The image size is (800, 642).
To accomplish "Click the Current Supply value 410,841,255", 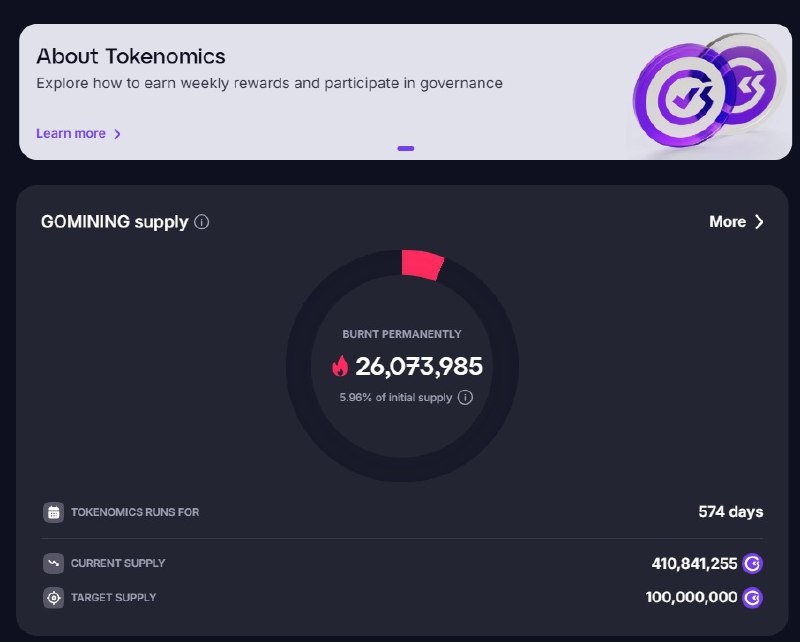I will (694, 563).
